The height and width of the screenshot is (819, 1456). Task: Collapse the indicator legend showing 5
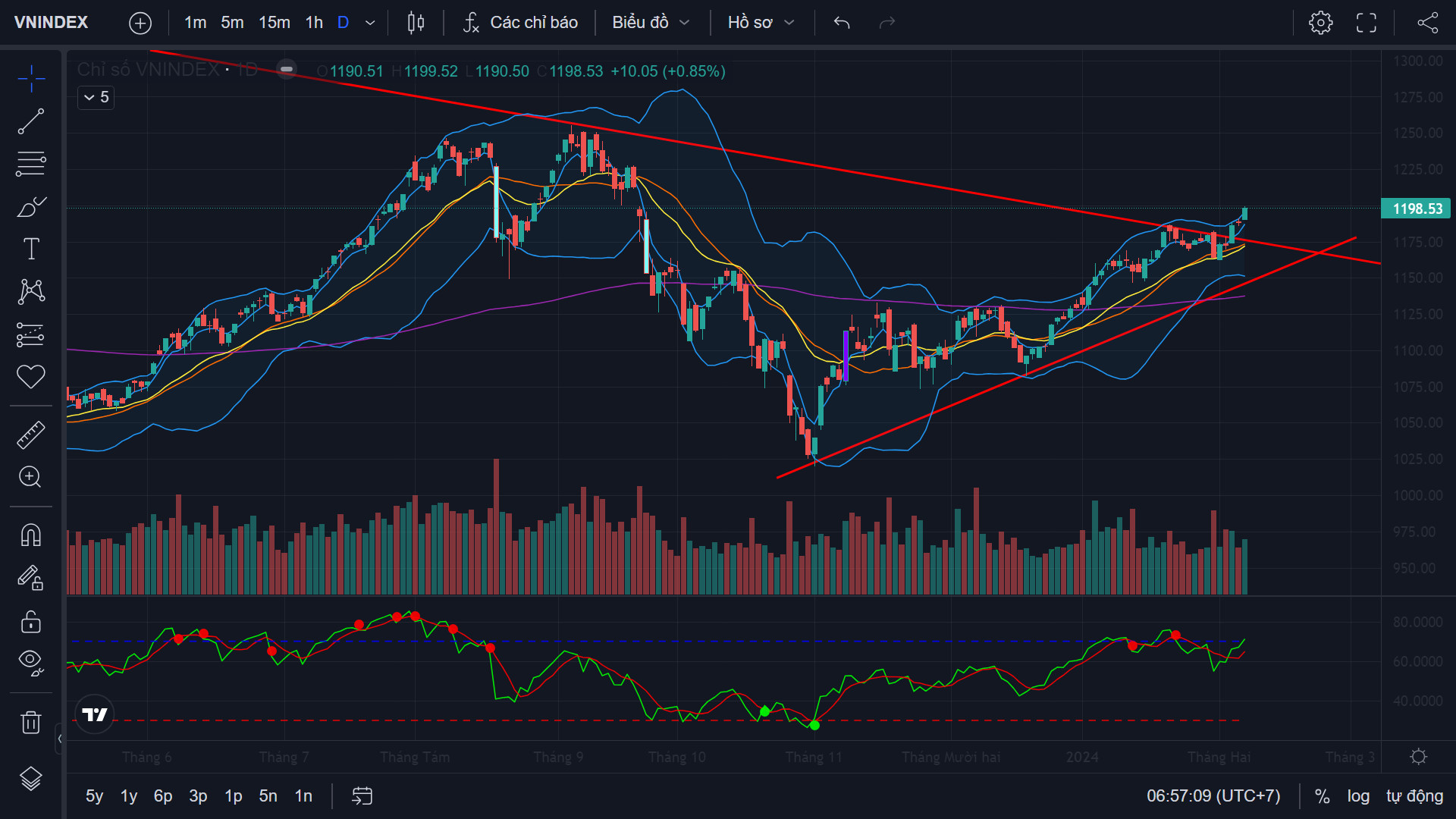coord(96,97)
